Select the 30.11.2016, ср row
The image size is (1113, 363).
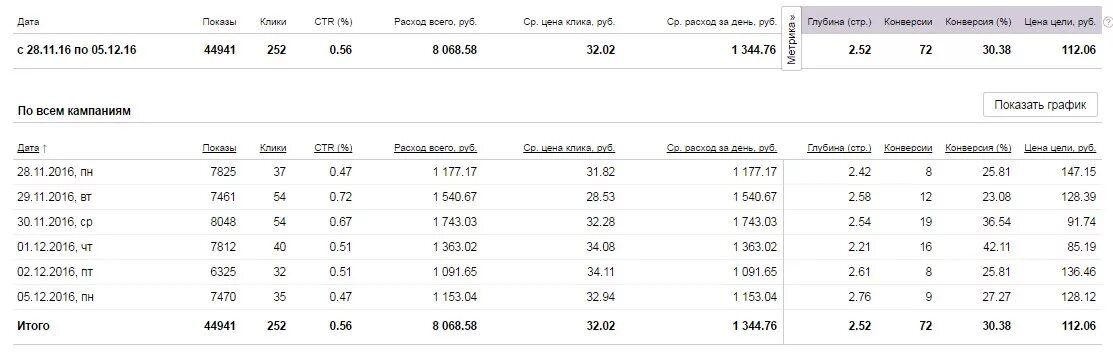click(556, 222)
